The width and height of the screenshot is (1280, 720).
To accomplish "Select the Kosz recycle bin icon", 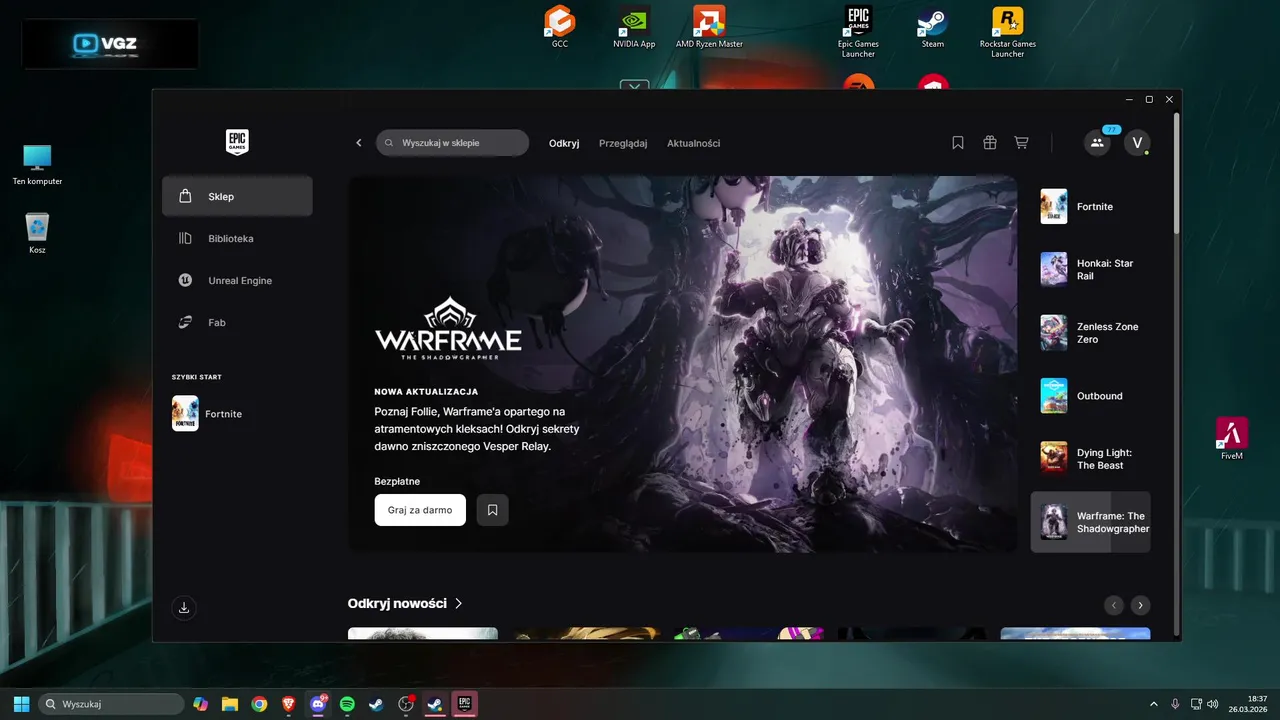I will pos(37,233).
